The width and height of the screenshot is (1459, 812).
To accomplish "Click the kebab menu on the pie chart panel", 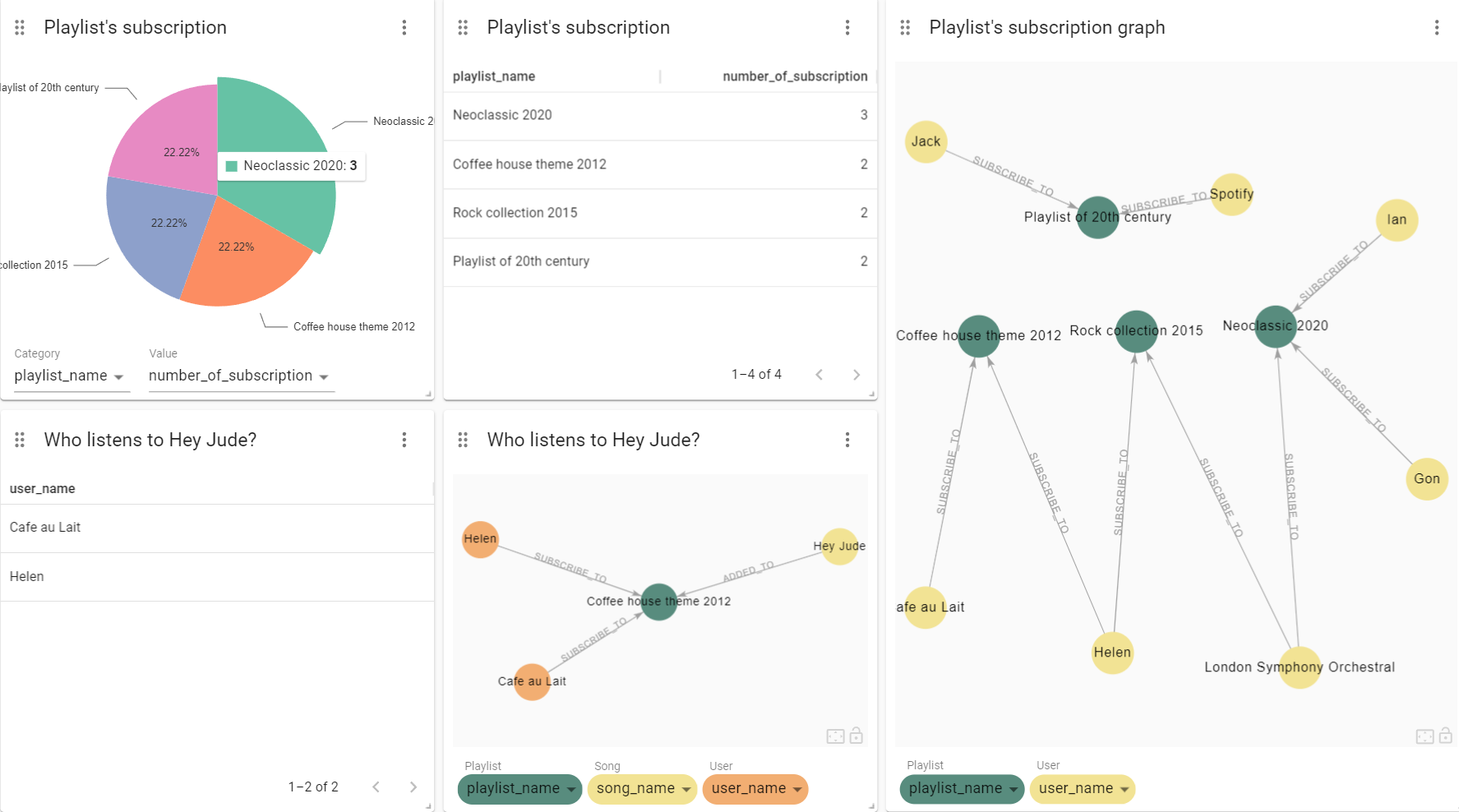I will coord(404,27).
